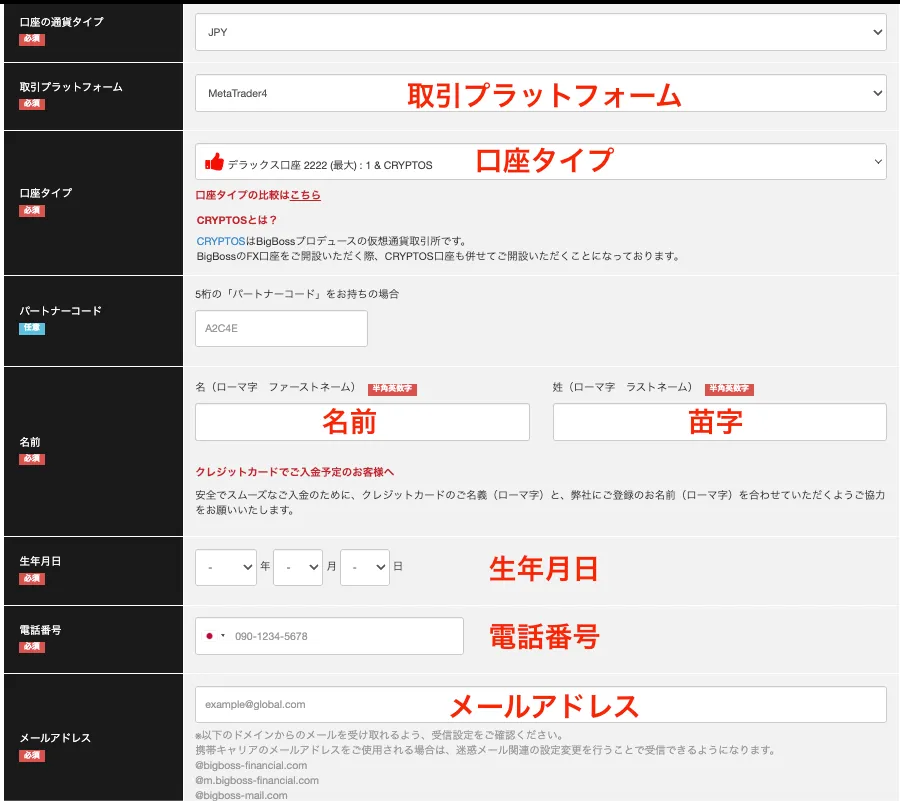This screenshot has height=801, width=900.
Task: Click the email address input field
Action: click(540, 703)
